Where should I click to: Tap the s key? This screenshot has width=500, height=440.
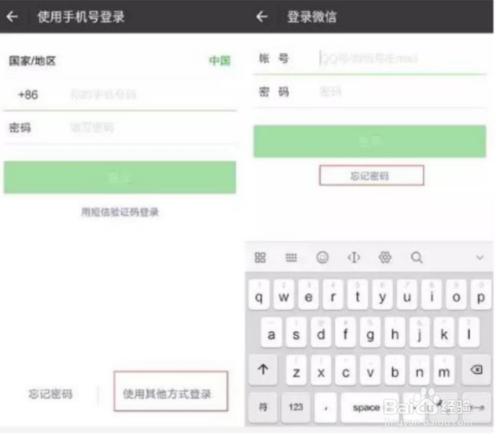296,333
